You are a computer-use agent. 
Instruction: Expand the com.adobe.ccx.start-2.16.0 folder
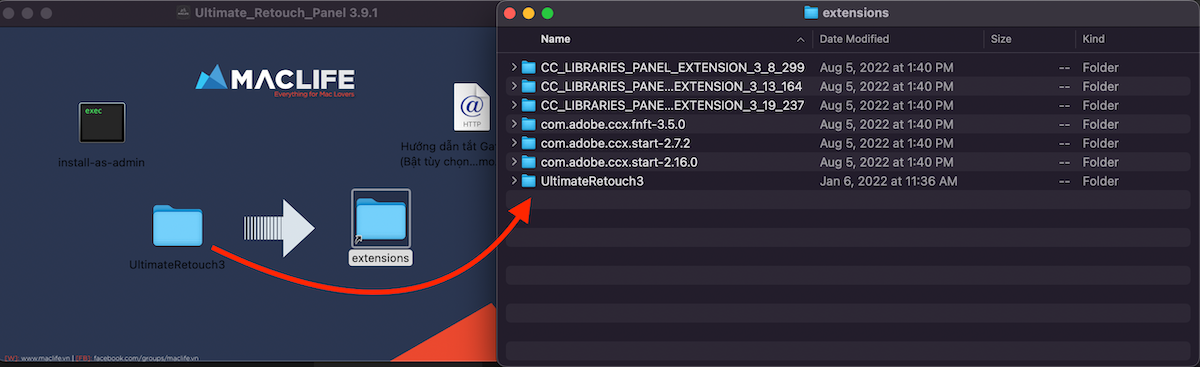coord(513,162)
